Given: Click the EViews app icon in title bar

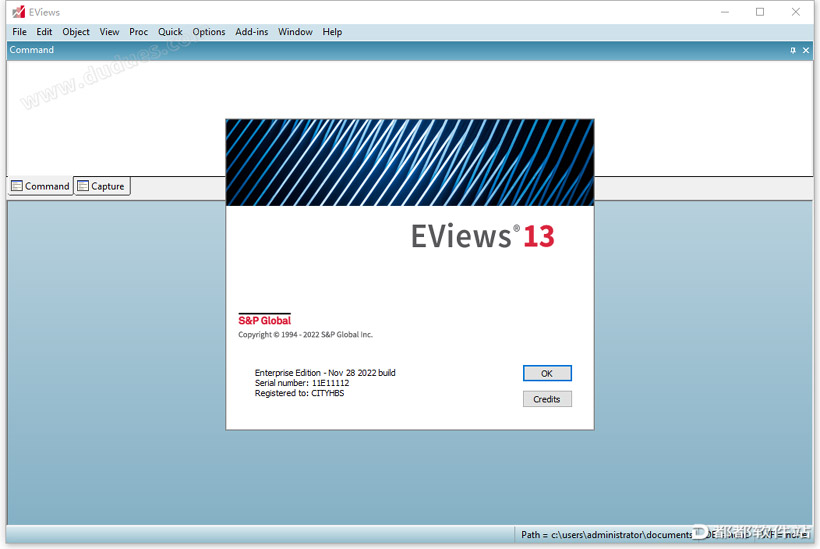Looking at the screenshot, I should tap(18, 12).
